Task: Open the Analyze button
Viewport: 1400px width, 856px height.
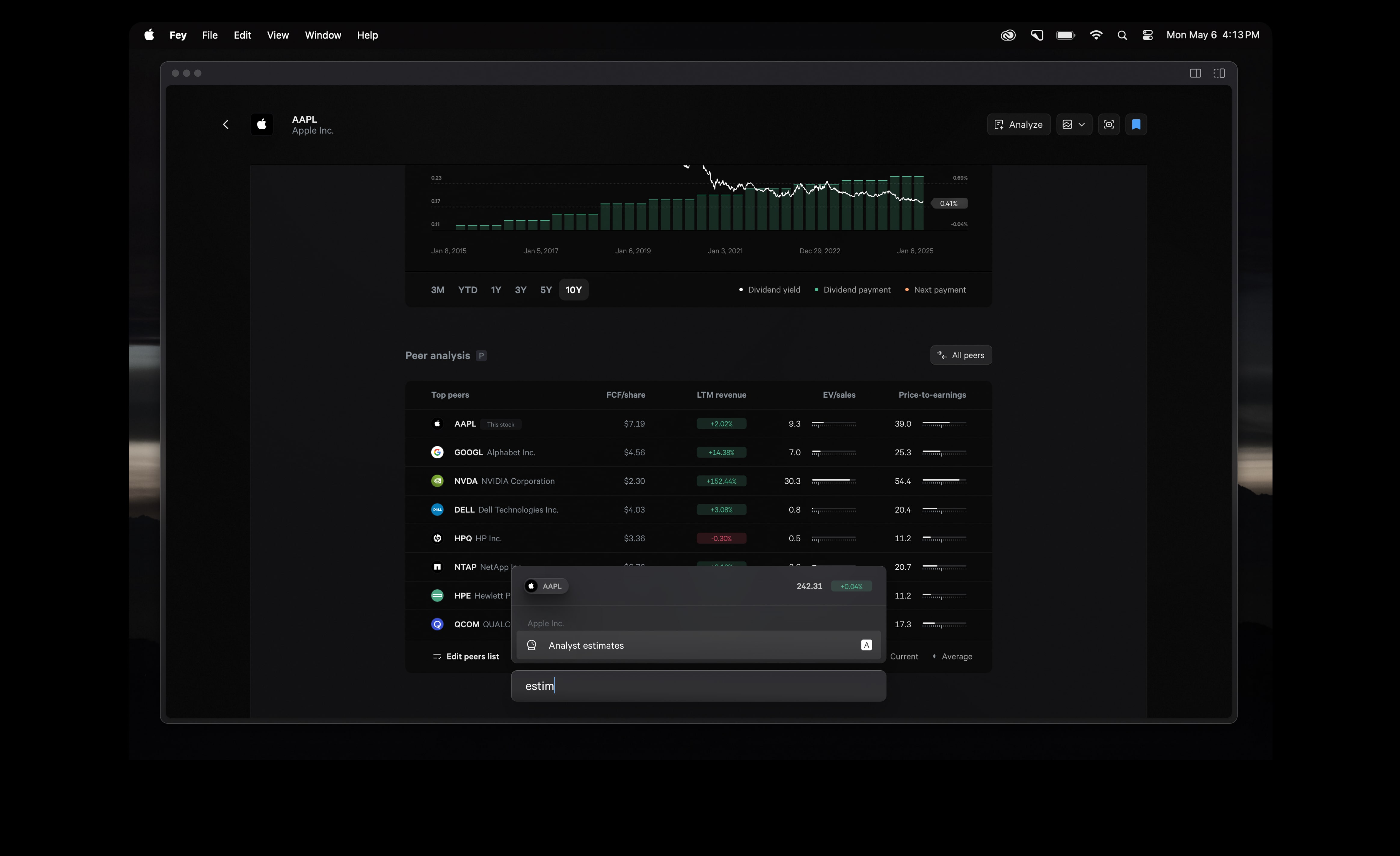Action: coord(1018,124)
